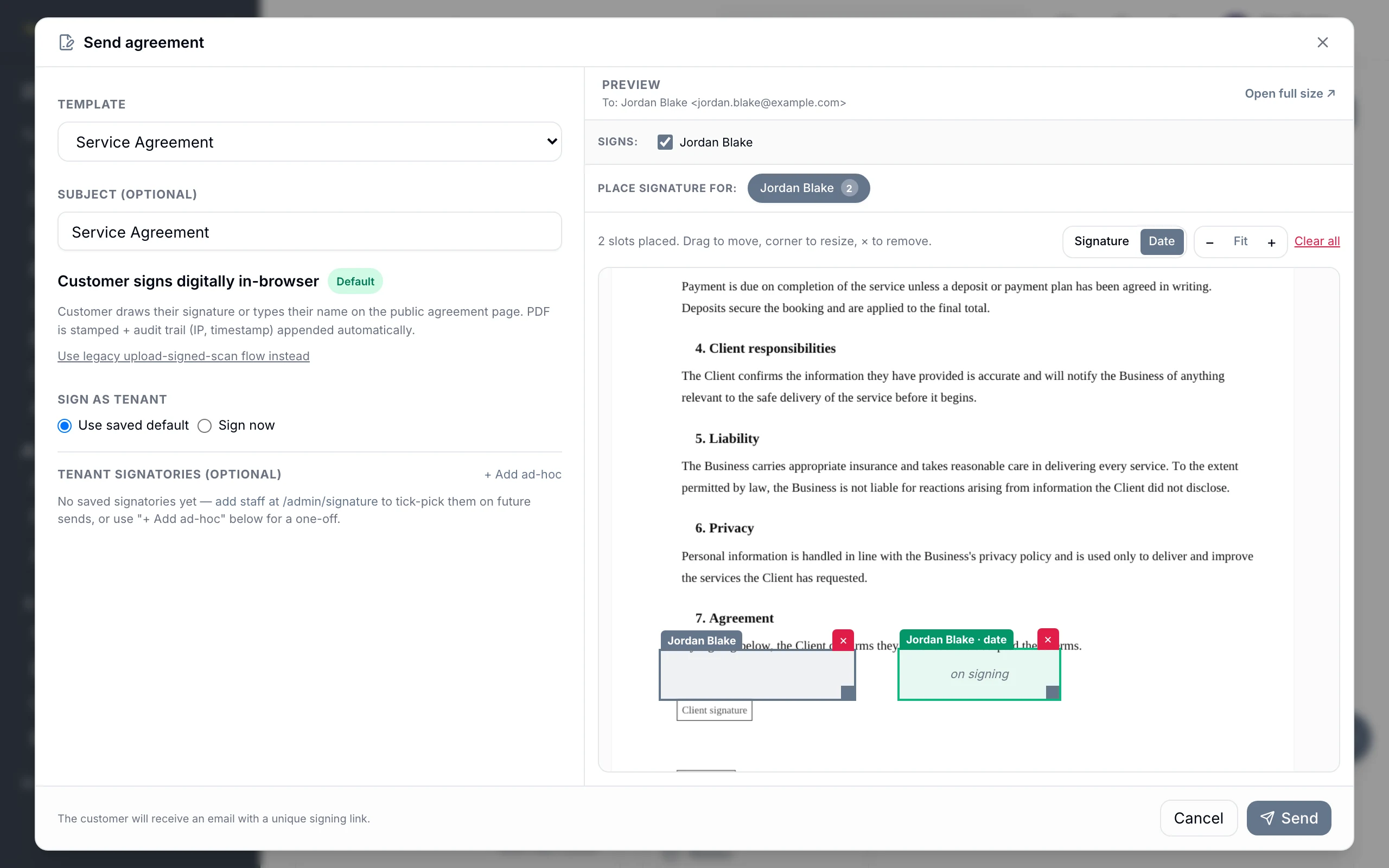Click the slot count badge 2
This screenshot has width=1389, height=868.
click(x=849, y=188)
